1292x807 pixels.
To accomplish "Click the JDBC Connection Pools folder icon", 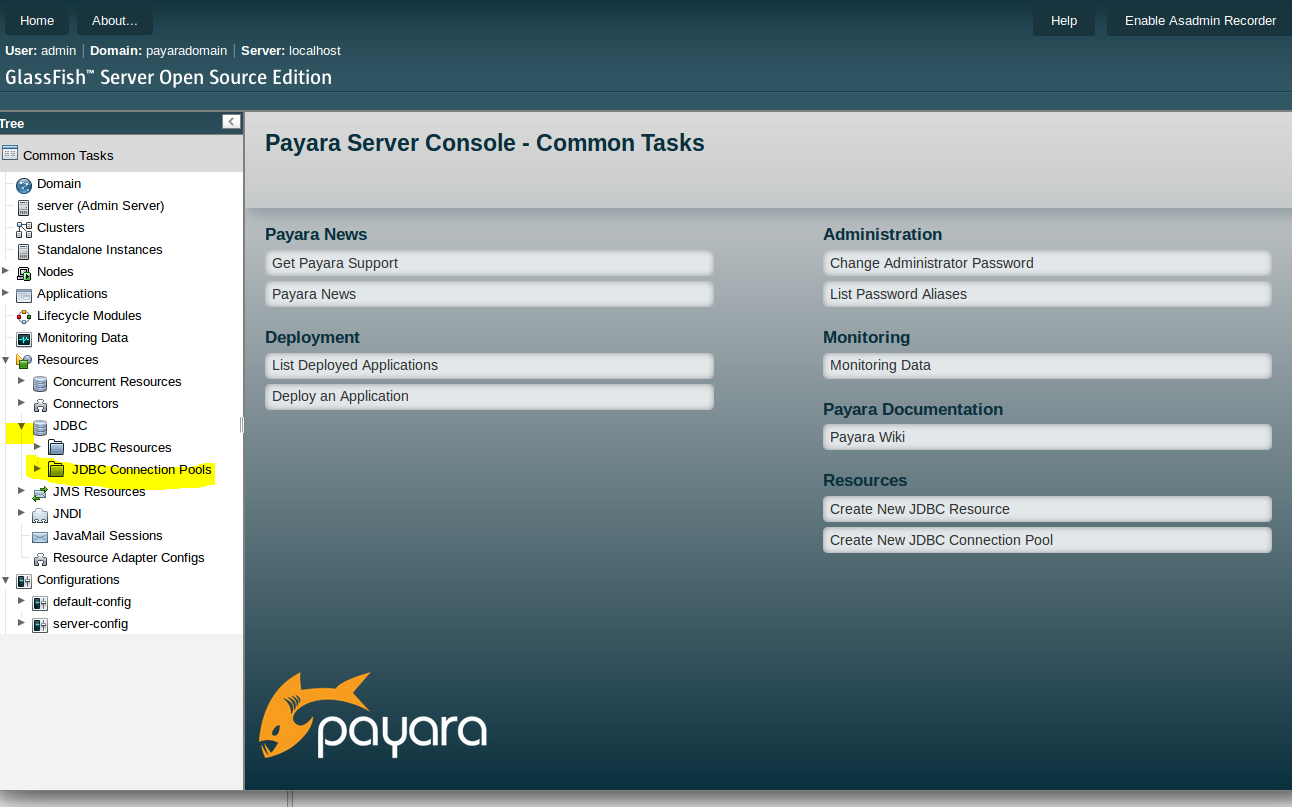I will click(56, 470).
